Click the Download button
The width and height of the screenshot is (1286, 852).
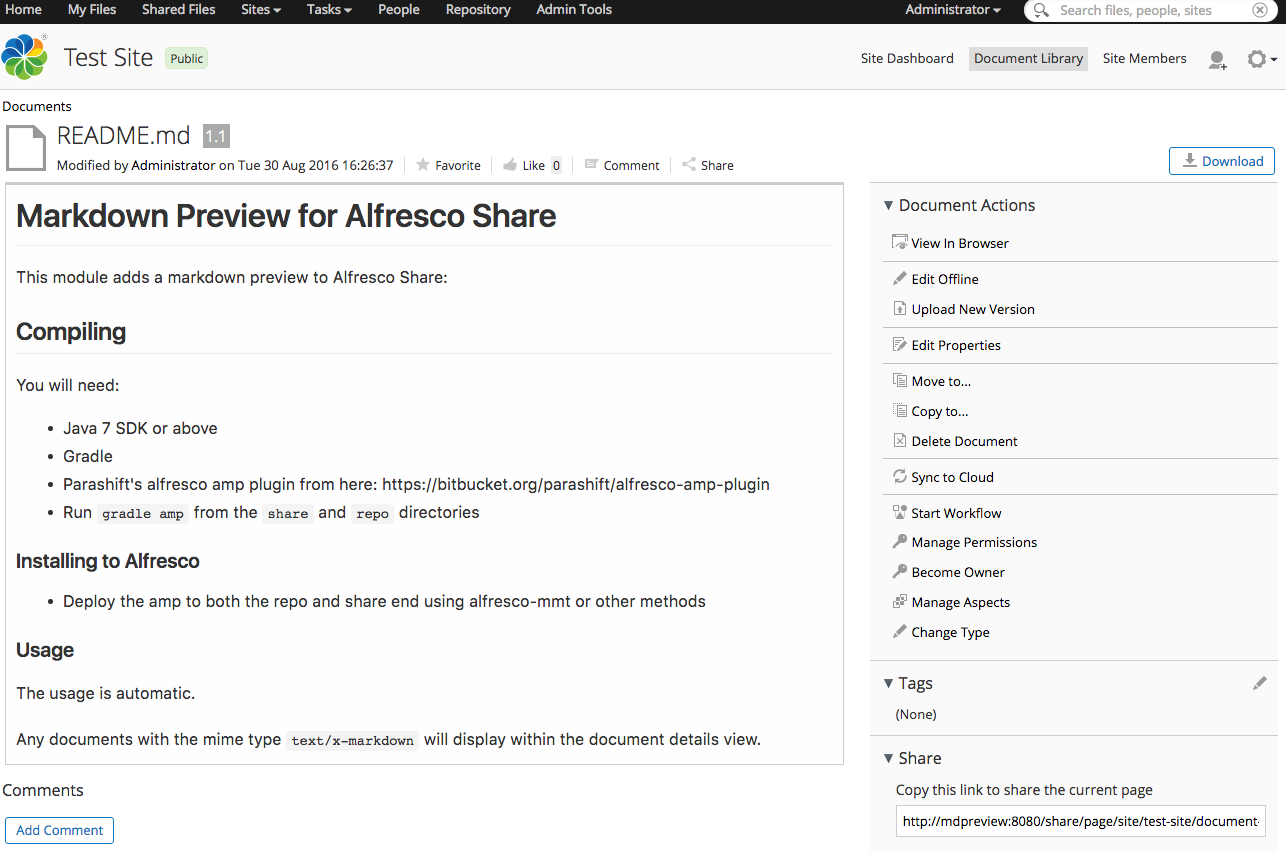point(1222,161)
